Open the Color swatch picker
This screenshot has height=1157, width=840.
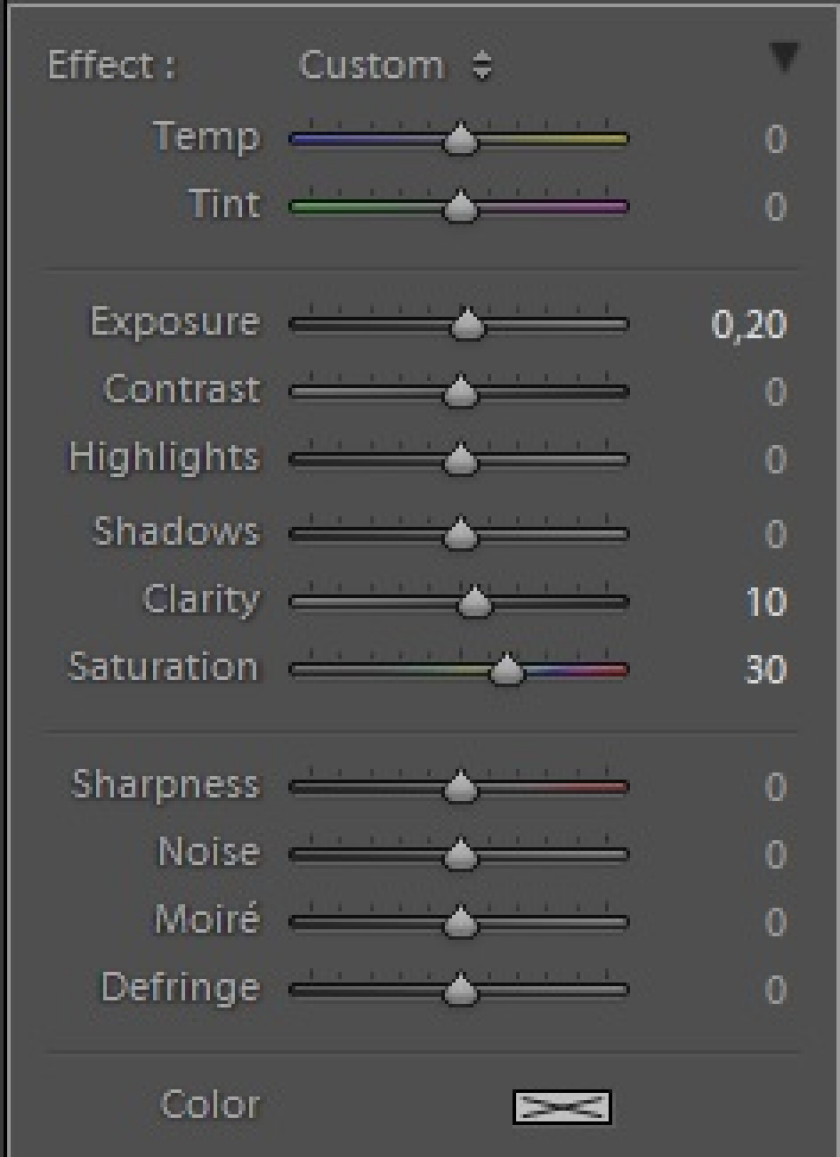[x=561, y=1107]
